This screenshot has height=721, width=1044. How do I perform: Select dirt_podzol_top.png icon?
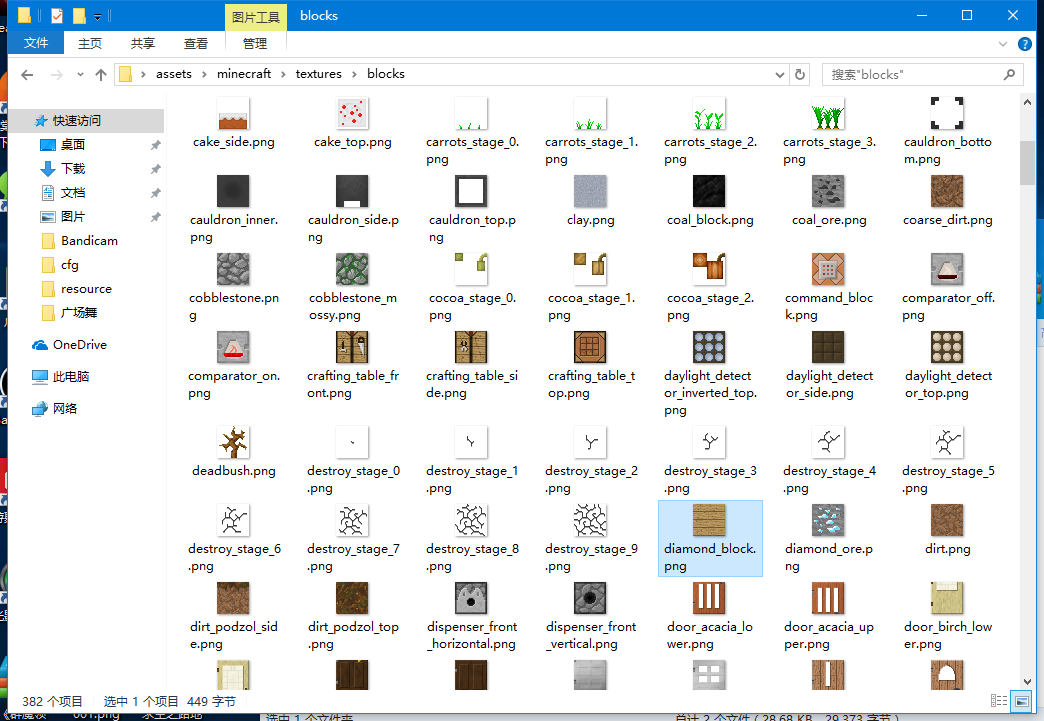pyautogui.click(x=352, y=598)
